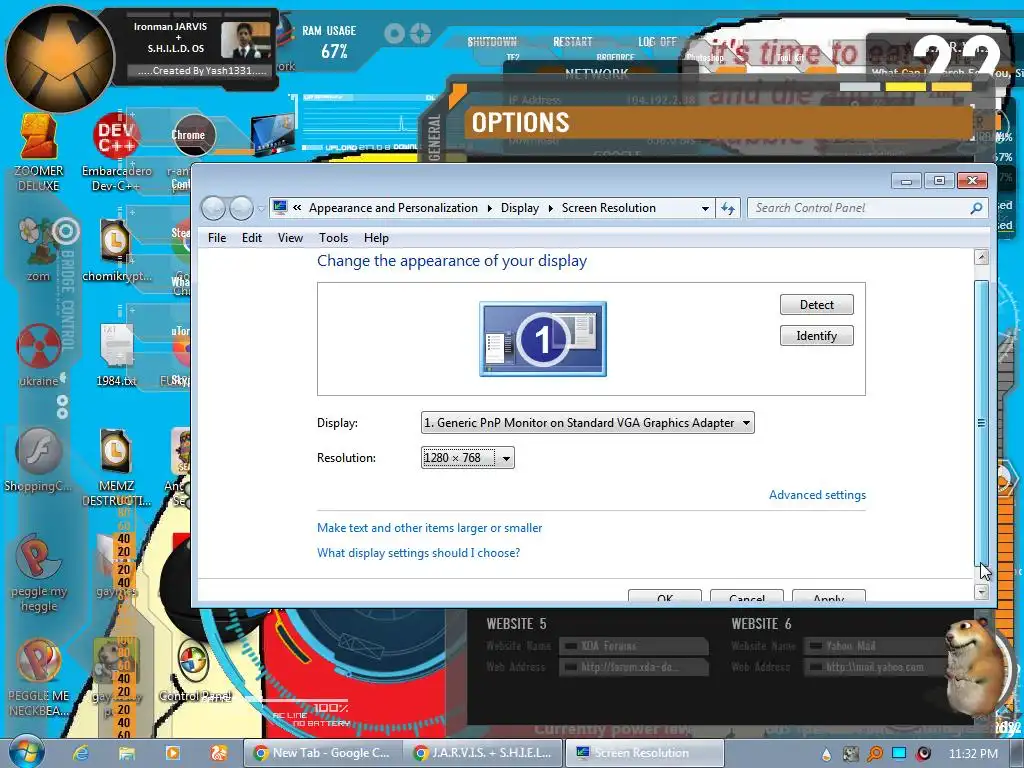The height and width of the screenshot is (768, 1024).
Task: Open the View menu
Action: point(290,238)
